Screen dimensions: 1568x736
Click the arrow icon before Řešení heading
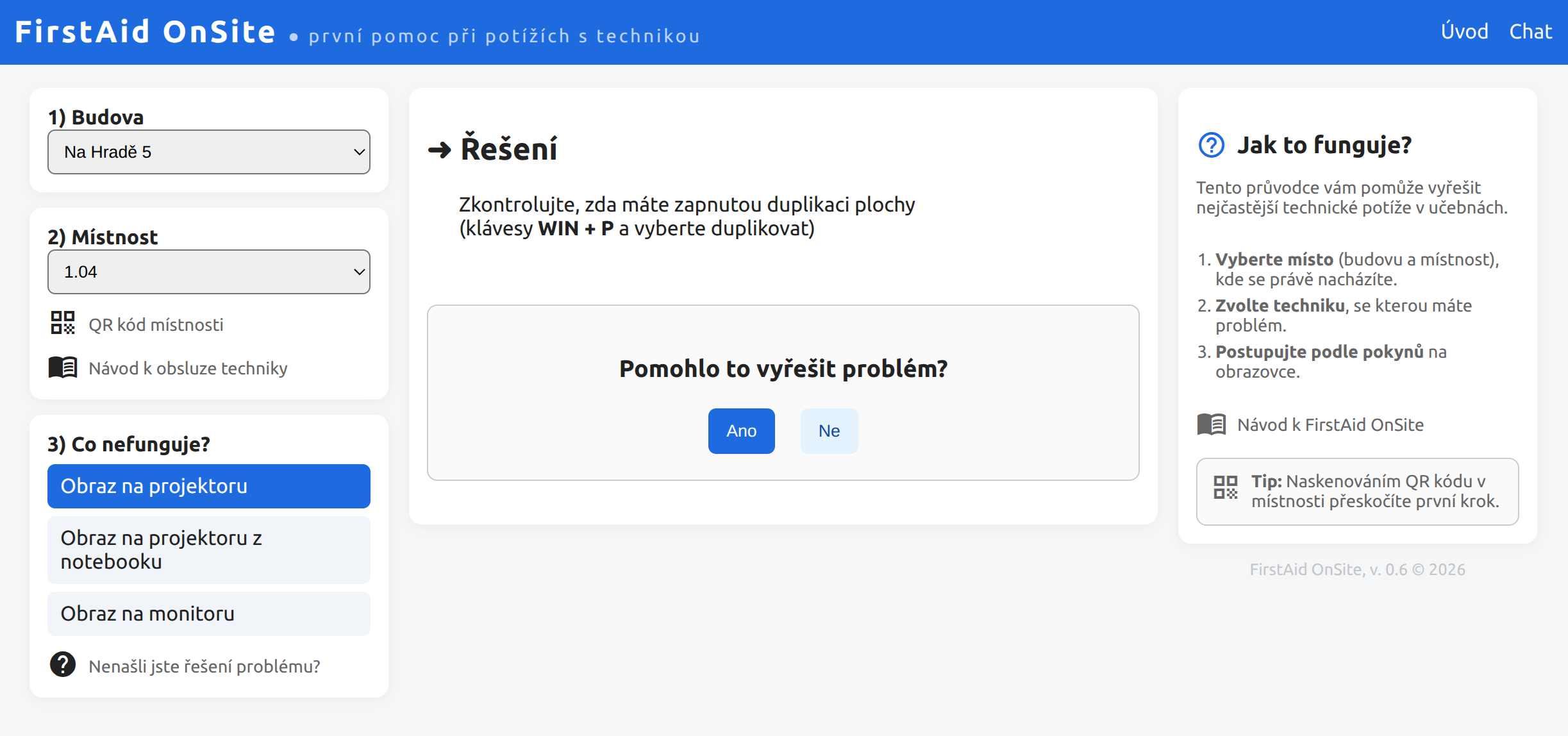(x=440, y=150)
